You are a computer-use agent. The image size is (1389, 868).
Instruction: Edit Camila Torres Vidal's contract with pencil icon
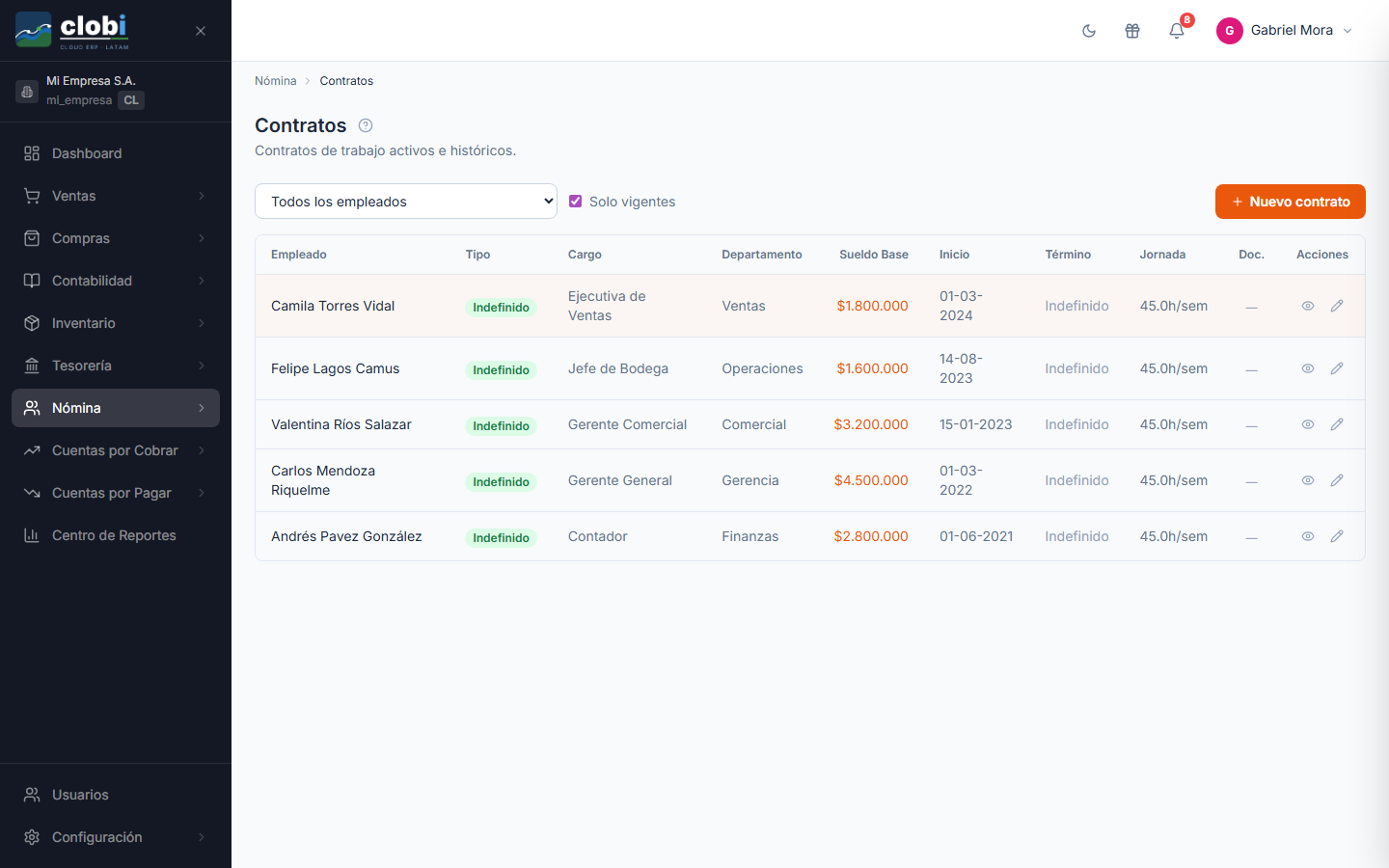coord(1337,306)
